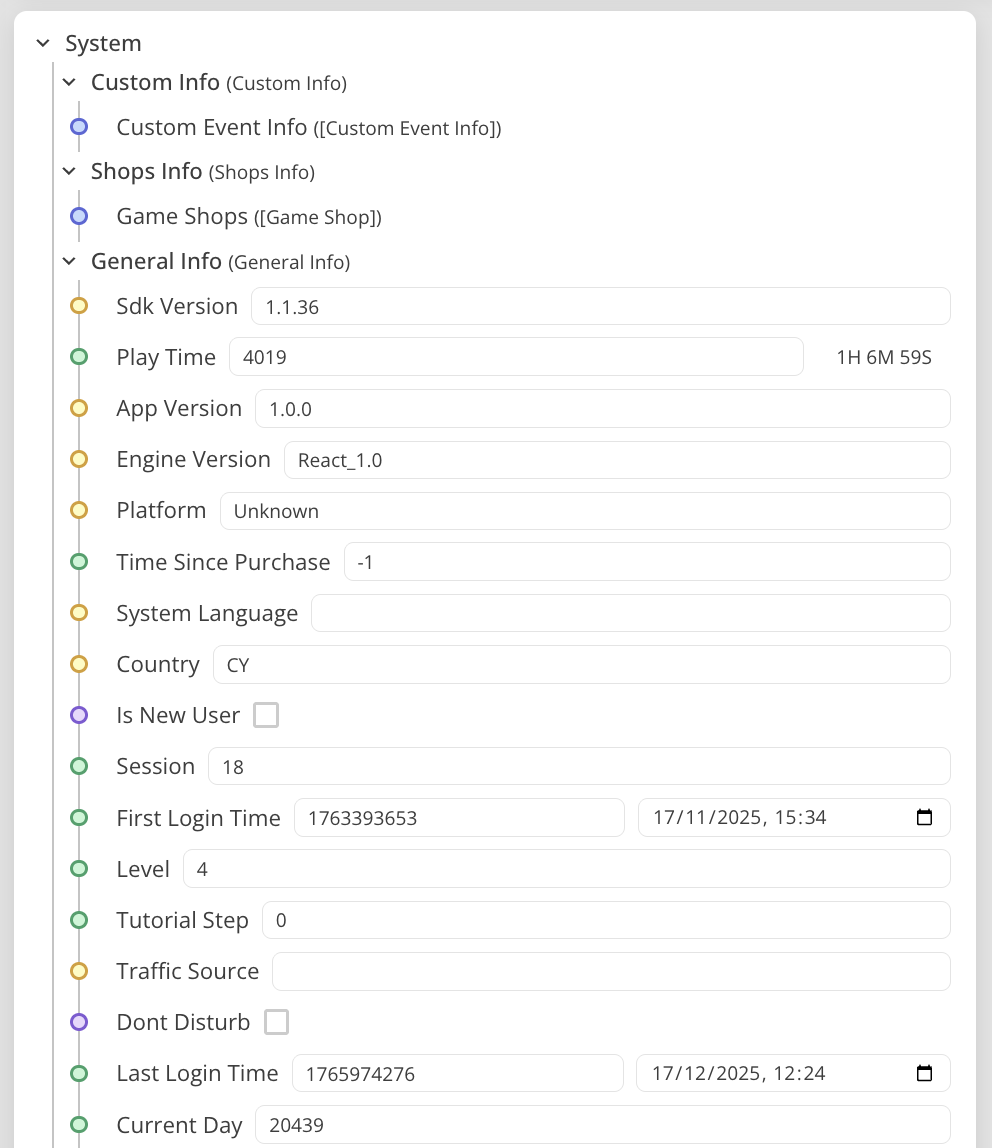Click the green circle next to Play Time
The image size is (992, 1148).
[x=79, y=357]
